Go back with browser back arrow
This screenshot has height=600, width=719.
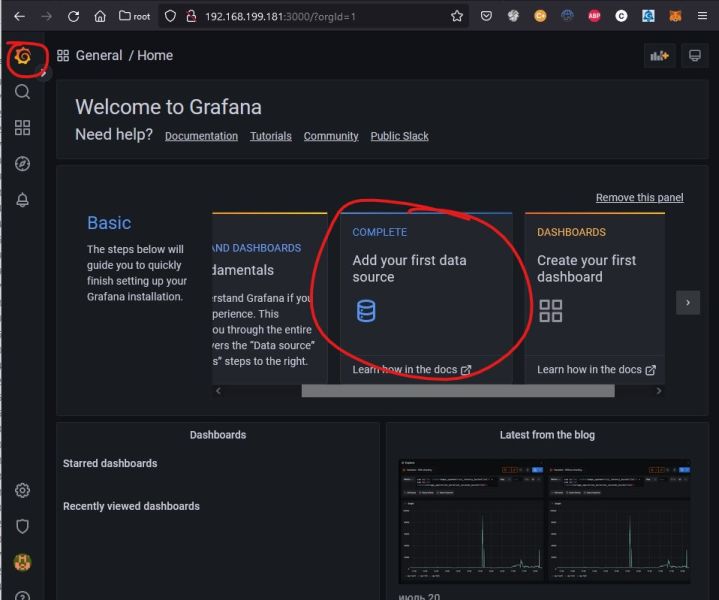click(19, 17)
